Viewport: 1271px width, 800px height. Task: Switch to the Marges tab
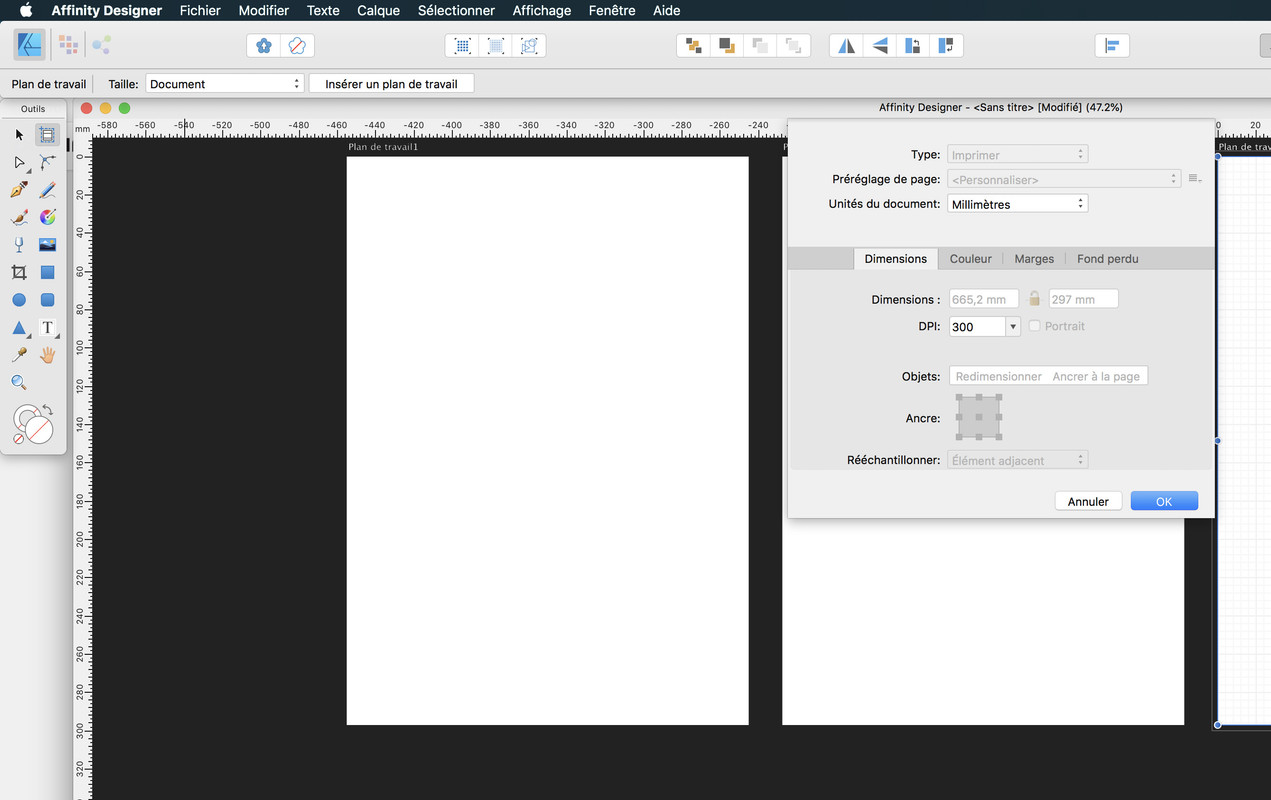coord(1034,258)
